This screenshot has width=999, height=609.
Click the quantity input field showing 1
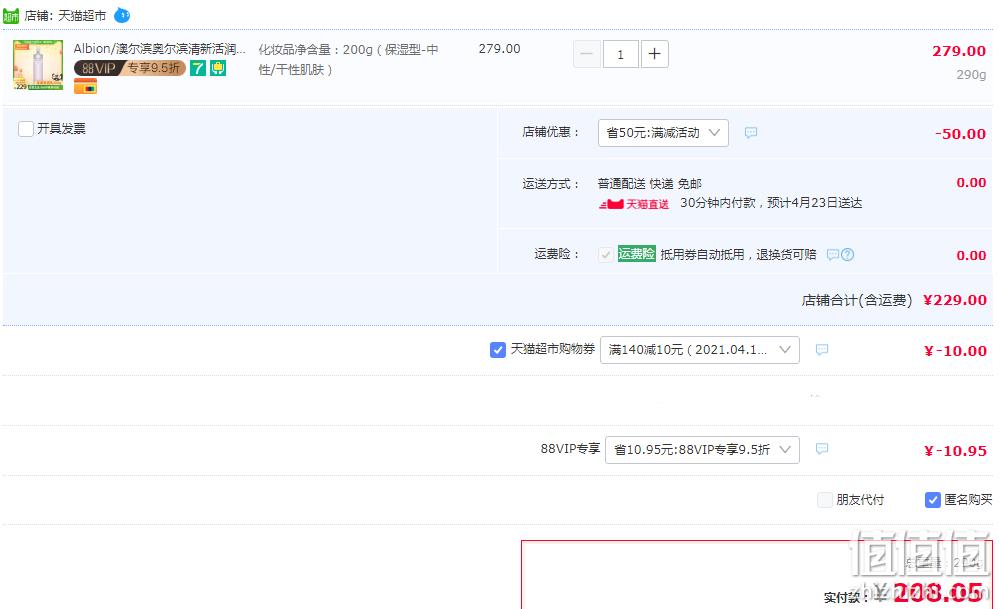click(621, 54)
